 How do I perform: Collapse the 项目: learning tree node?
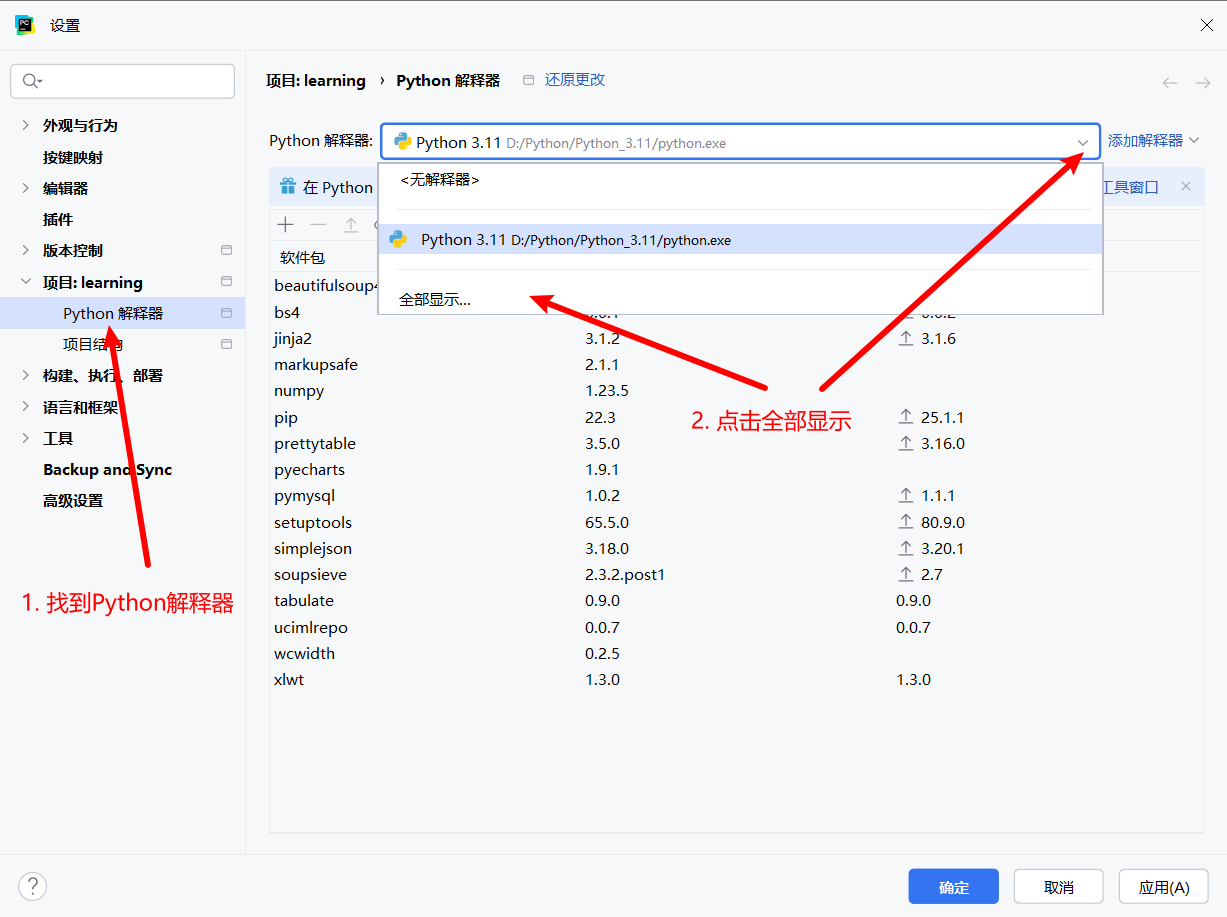(26, 282)
